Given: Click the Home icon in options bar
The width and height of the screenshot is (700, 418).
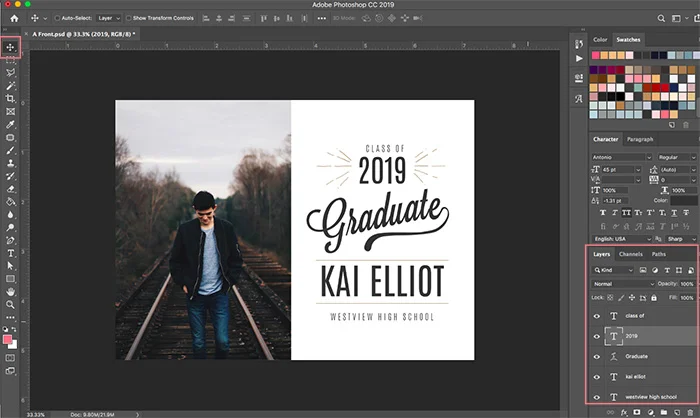Looking at the screenshot, I should click(14, 18).
